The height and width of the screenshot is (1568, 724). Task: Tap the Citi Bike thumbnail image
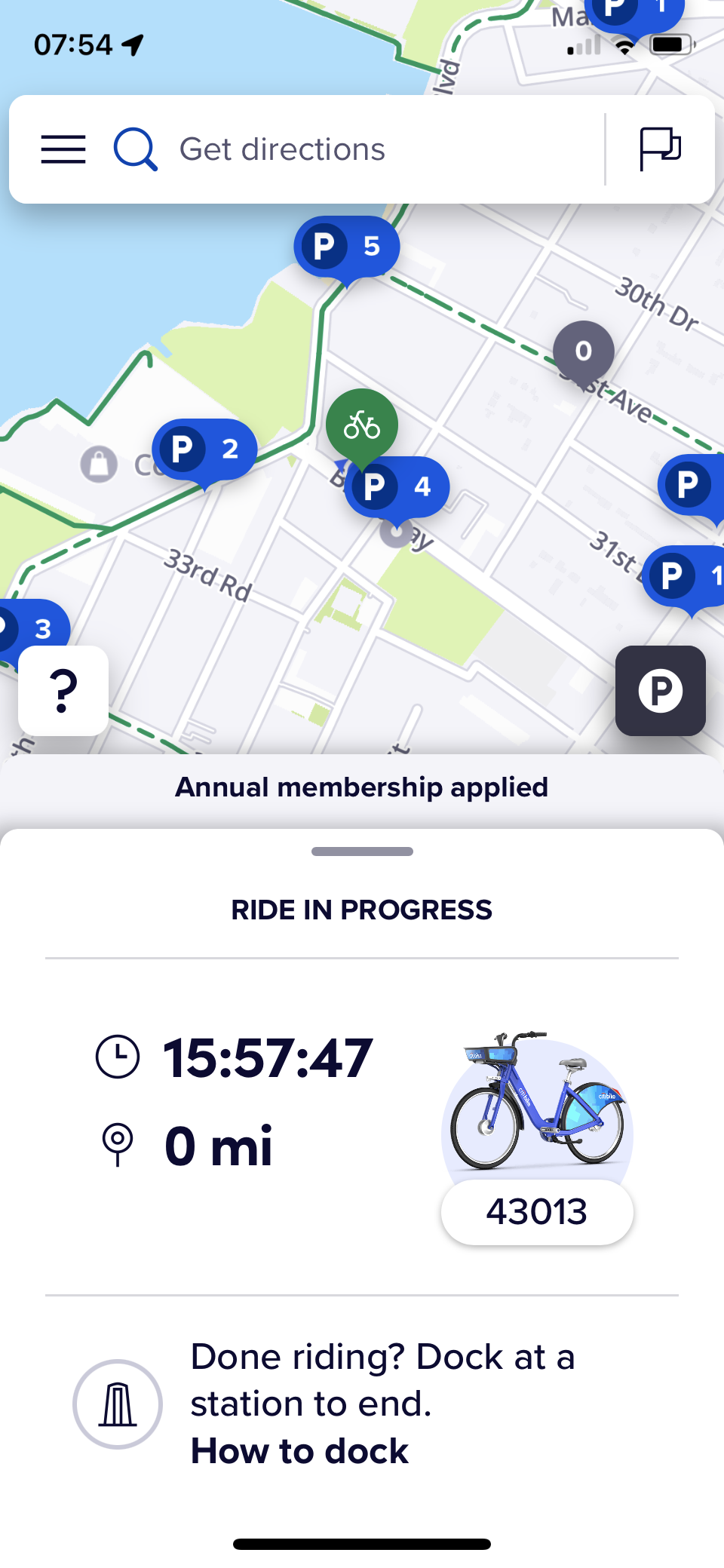click(537, 1105)
